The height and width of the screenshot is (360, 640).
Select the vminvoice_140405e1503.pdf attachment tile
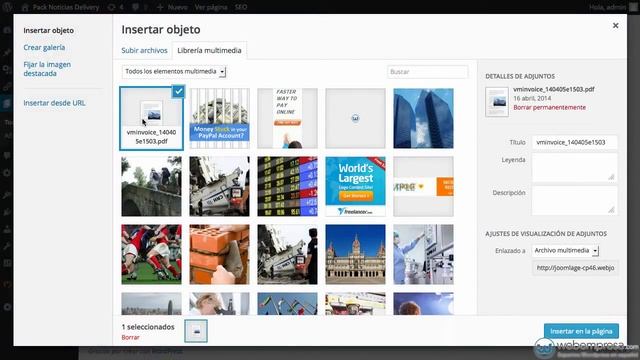click(151, 118)
